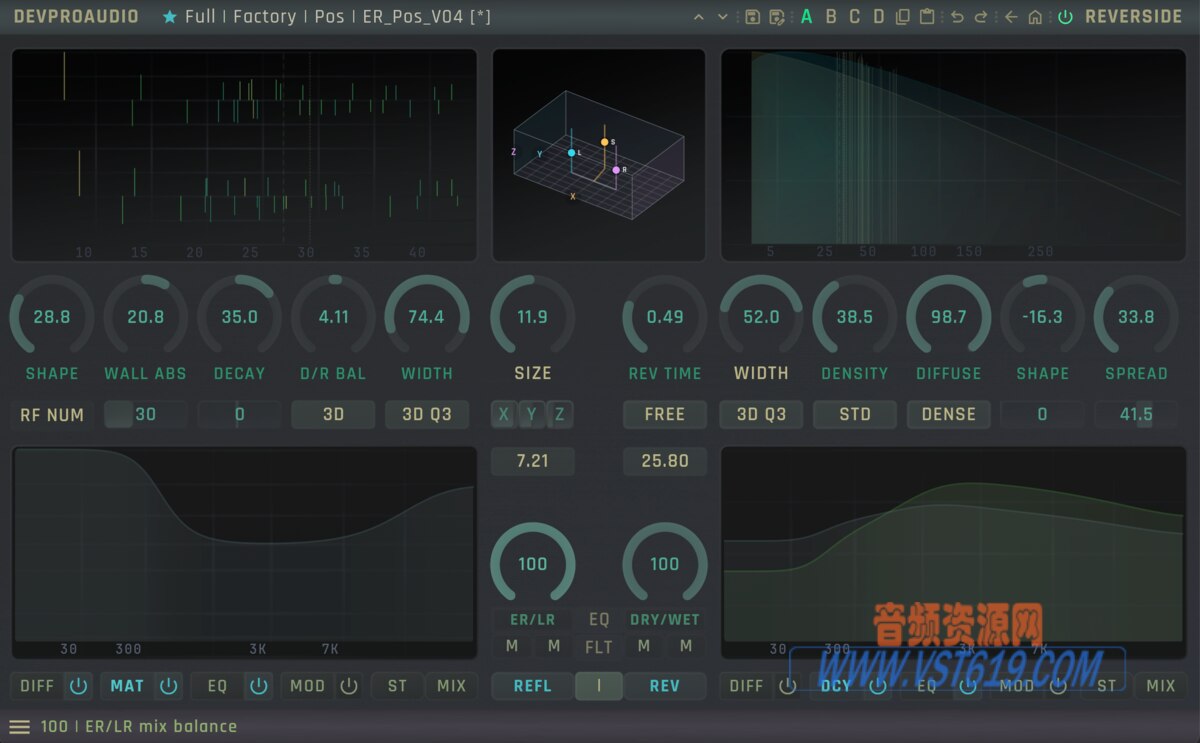Click SHAPE knob showing 28.8
The width and height of the screenshot is (1200, 743).
pyautogui.click(x=52, y=317)
